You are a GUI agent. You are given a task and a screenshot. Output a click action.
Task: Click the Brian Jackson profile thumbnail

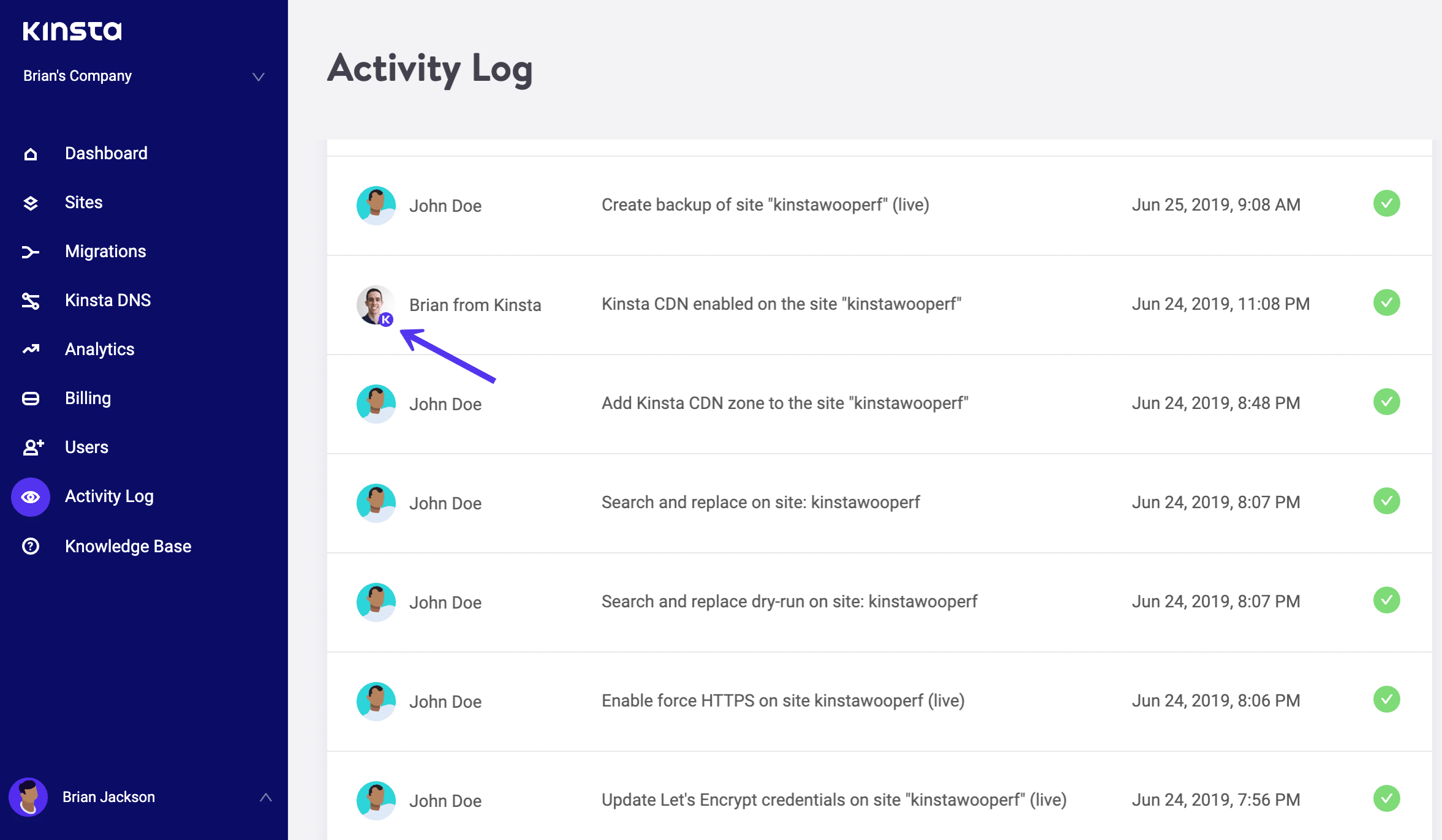click(31, 796)
